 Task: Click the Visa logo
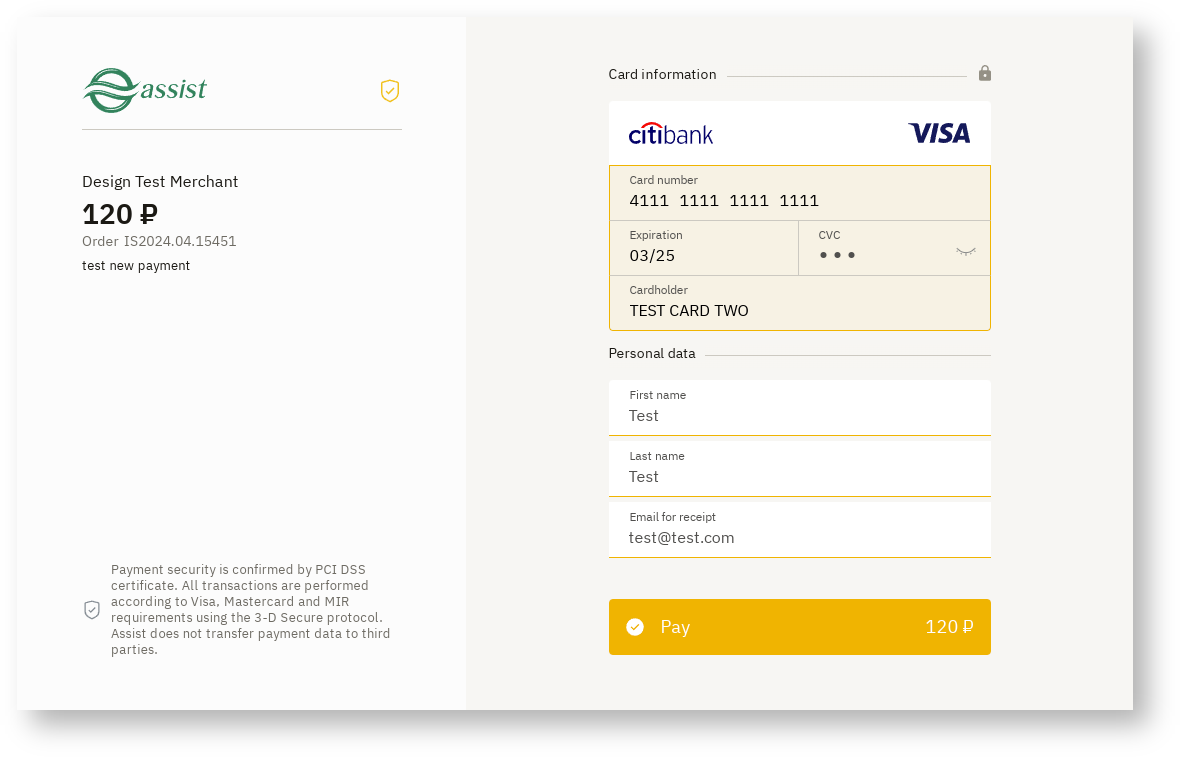tap(939, 133)
